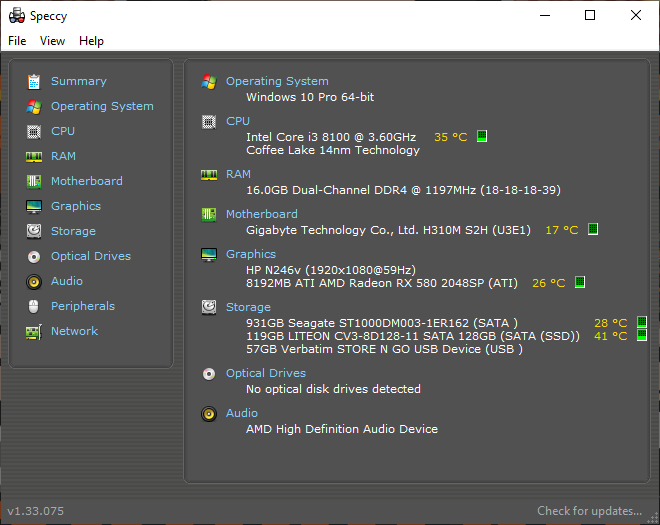Click the Windows flag icon in main panel
The height and width of the screenshot is (525, 660).
209,82
